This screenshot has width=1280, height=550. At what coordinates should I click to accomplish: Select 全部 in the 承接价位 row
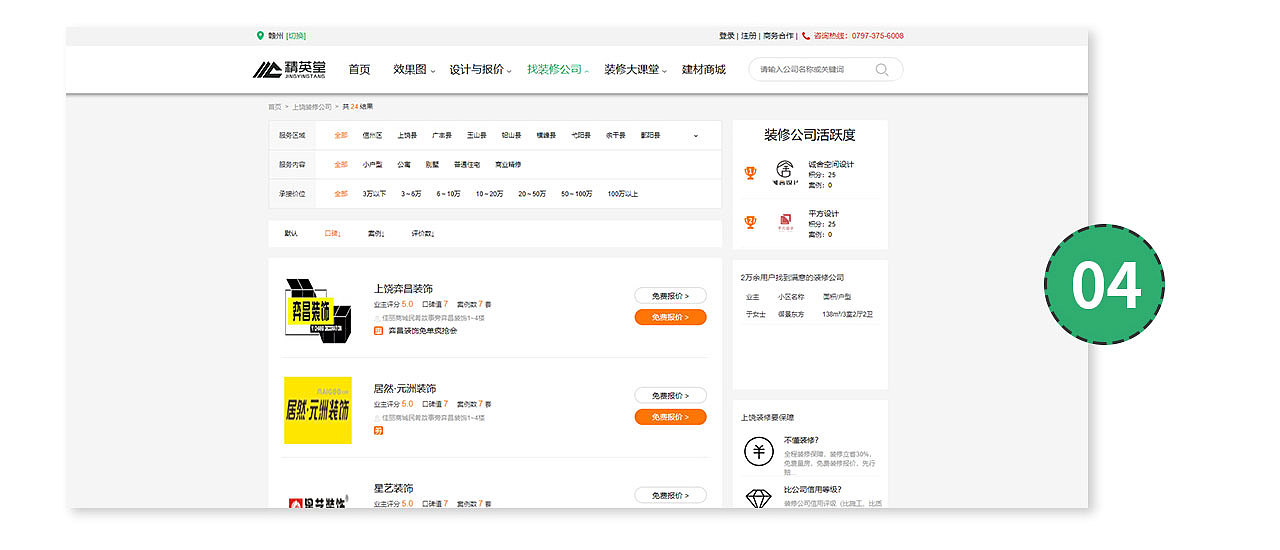point(341,193)
